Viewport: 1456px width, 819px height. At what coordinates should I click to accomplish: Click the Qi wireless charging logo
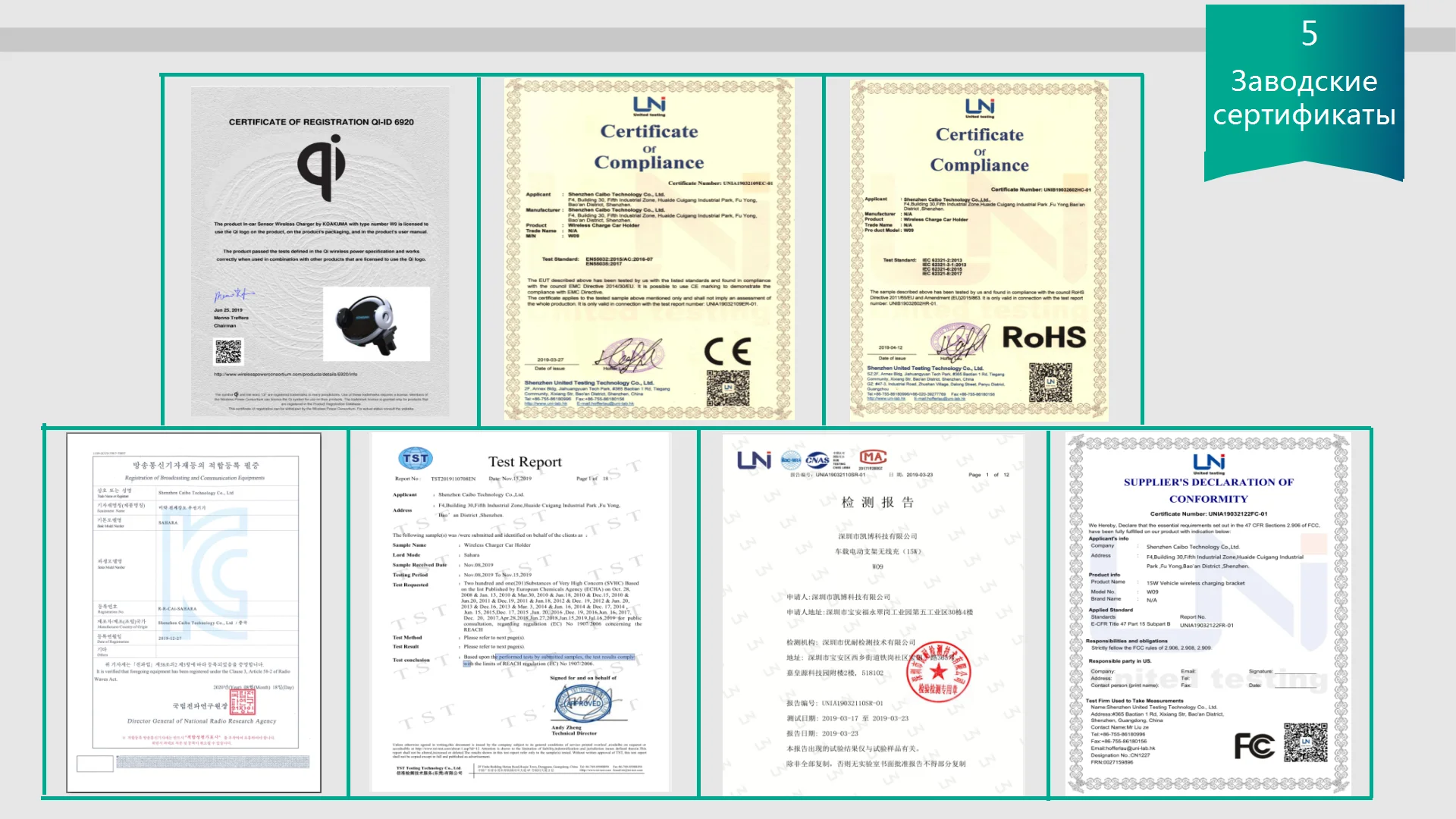point(322,168)
